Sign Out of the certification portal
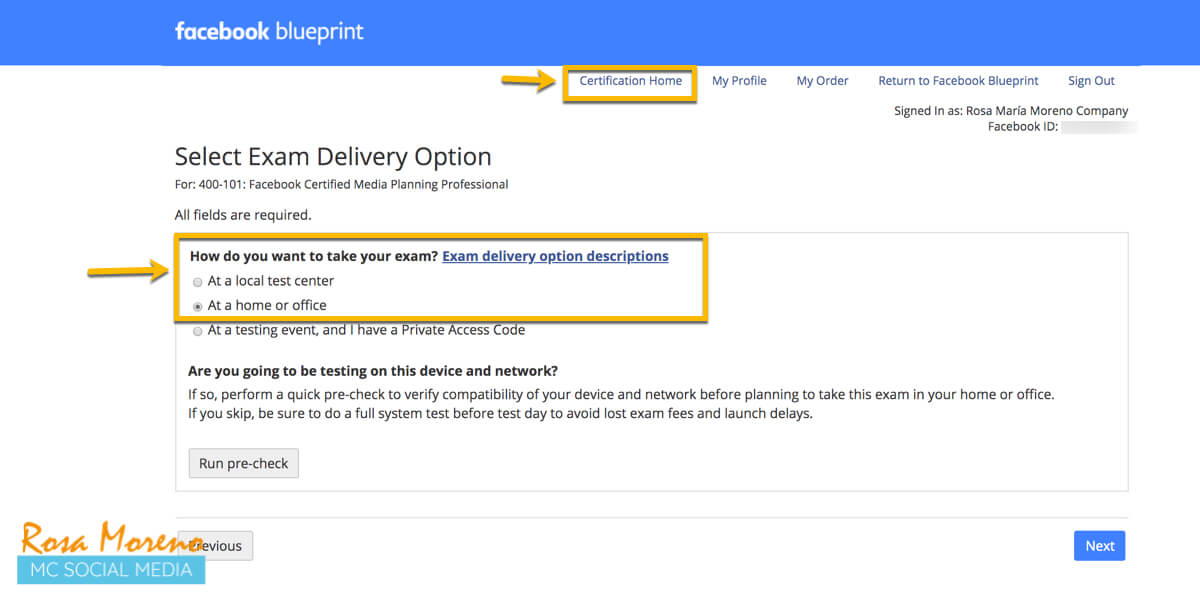The height and width of the screenshot is (600, 1200). pos(1091,81)
